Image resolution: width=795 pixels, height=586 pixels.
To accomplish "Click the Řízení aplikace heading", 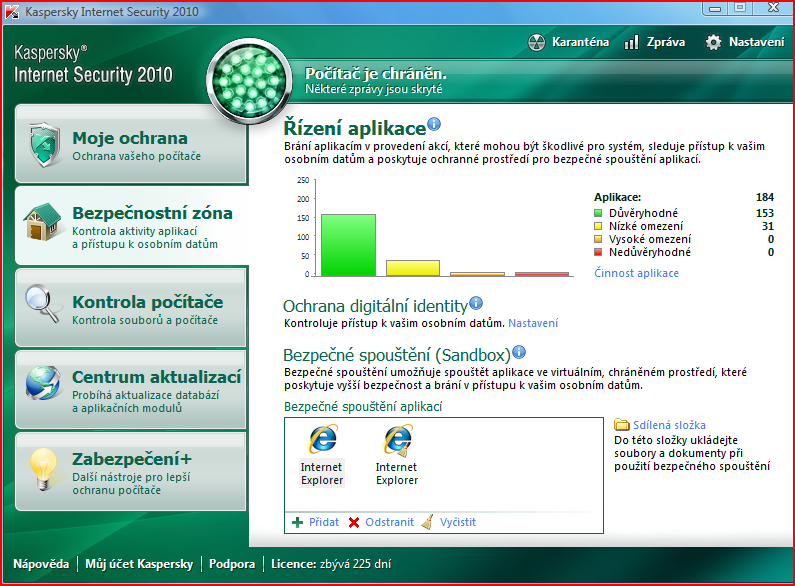I will tap(354, 128).
